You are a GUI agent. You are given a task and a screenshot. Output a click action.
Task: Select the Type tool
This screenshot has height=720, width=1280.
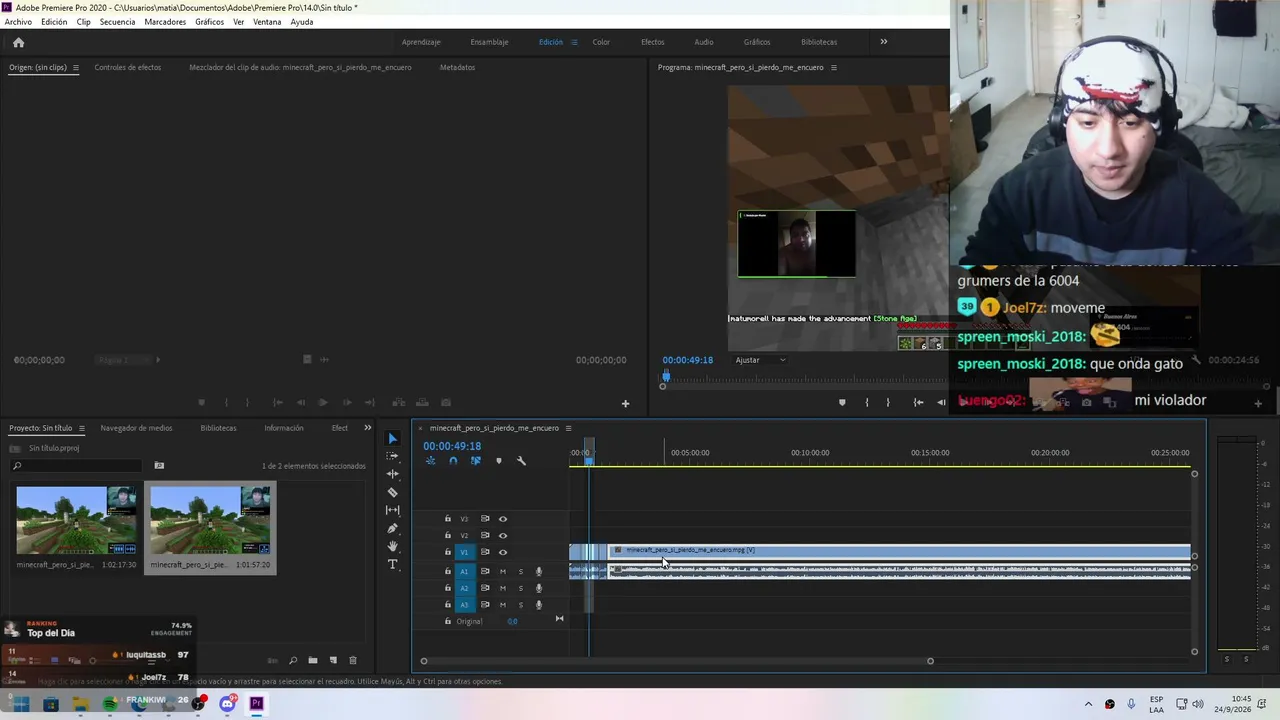point(392,564)
